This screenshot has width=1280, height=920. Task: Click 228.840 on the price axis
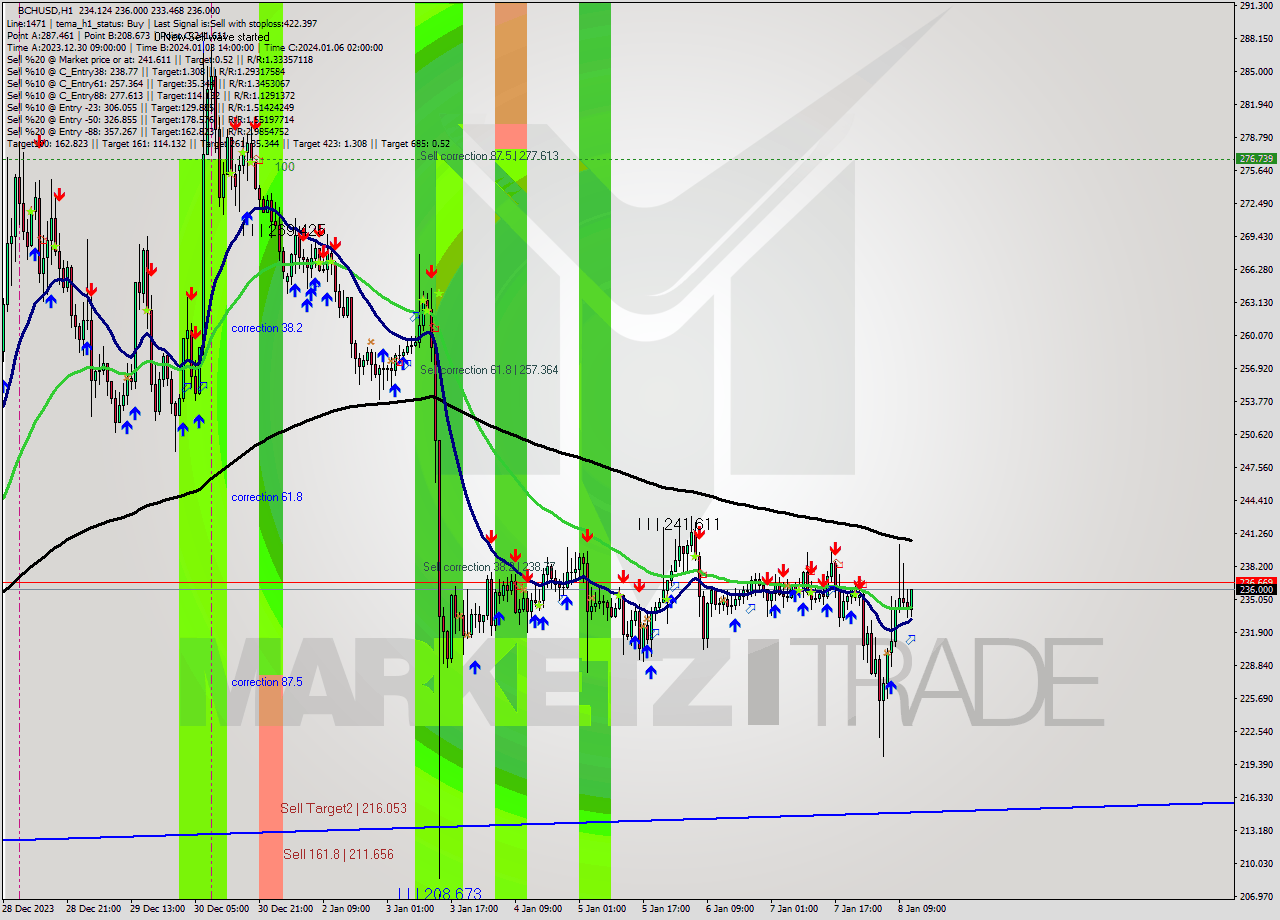(x=1255, y=665)
